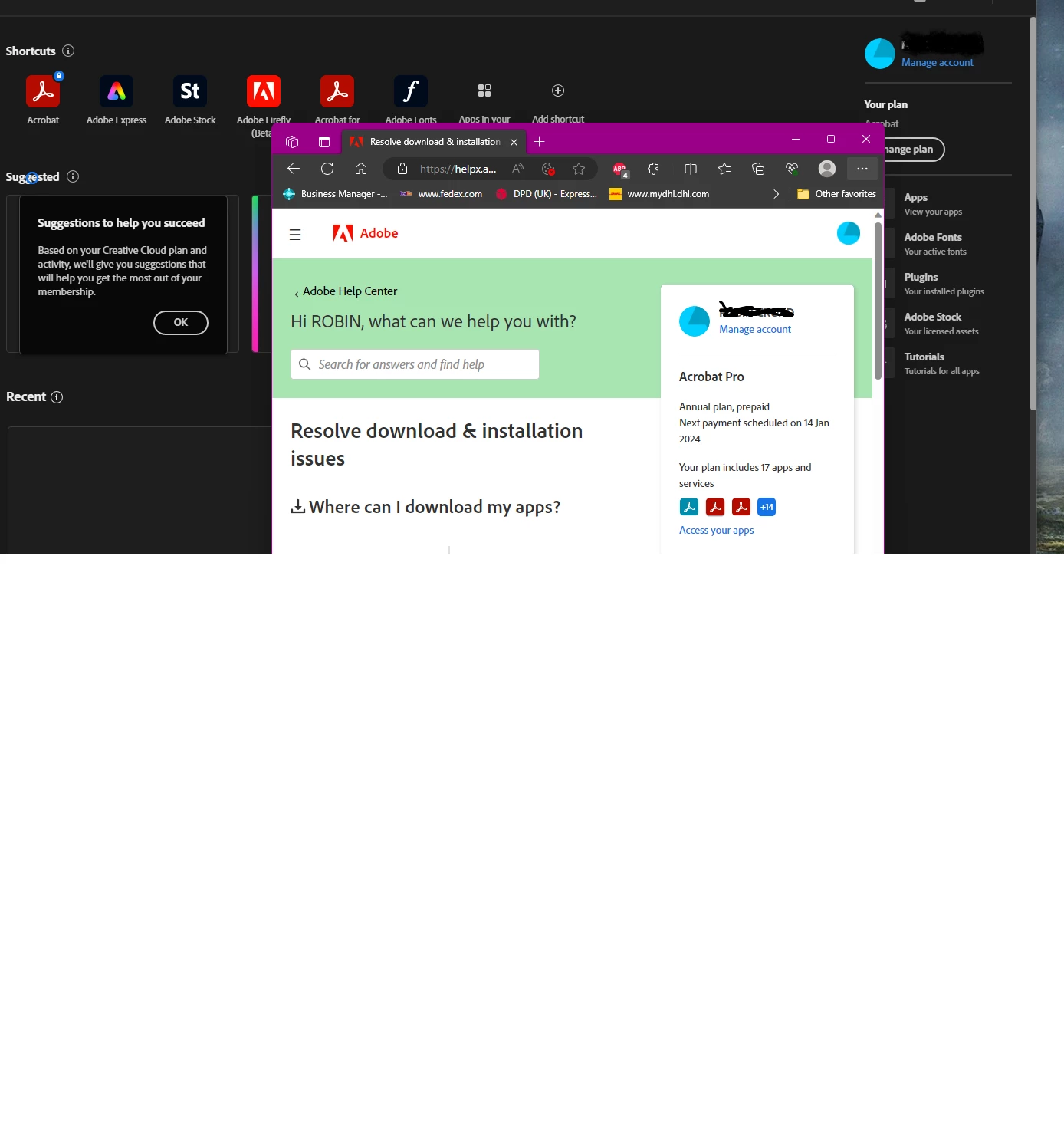Click the +14 more apps badge
This screenshot has height=1135, width=1064.
pyautogui.click(x=767, y=507)
